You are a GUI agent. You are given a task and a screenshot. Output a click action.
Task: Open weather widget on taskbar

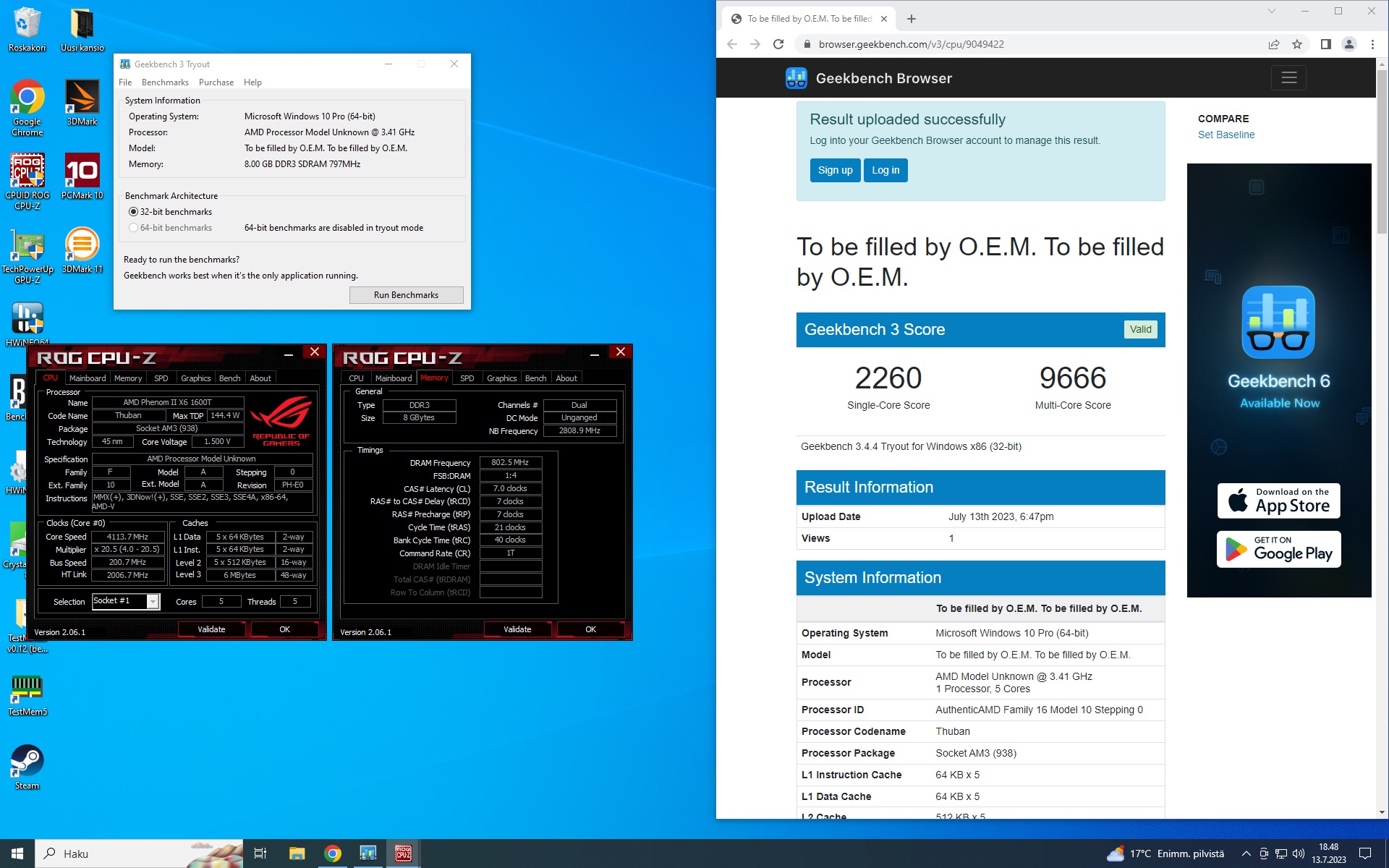(x=1165, y=854)
